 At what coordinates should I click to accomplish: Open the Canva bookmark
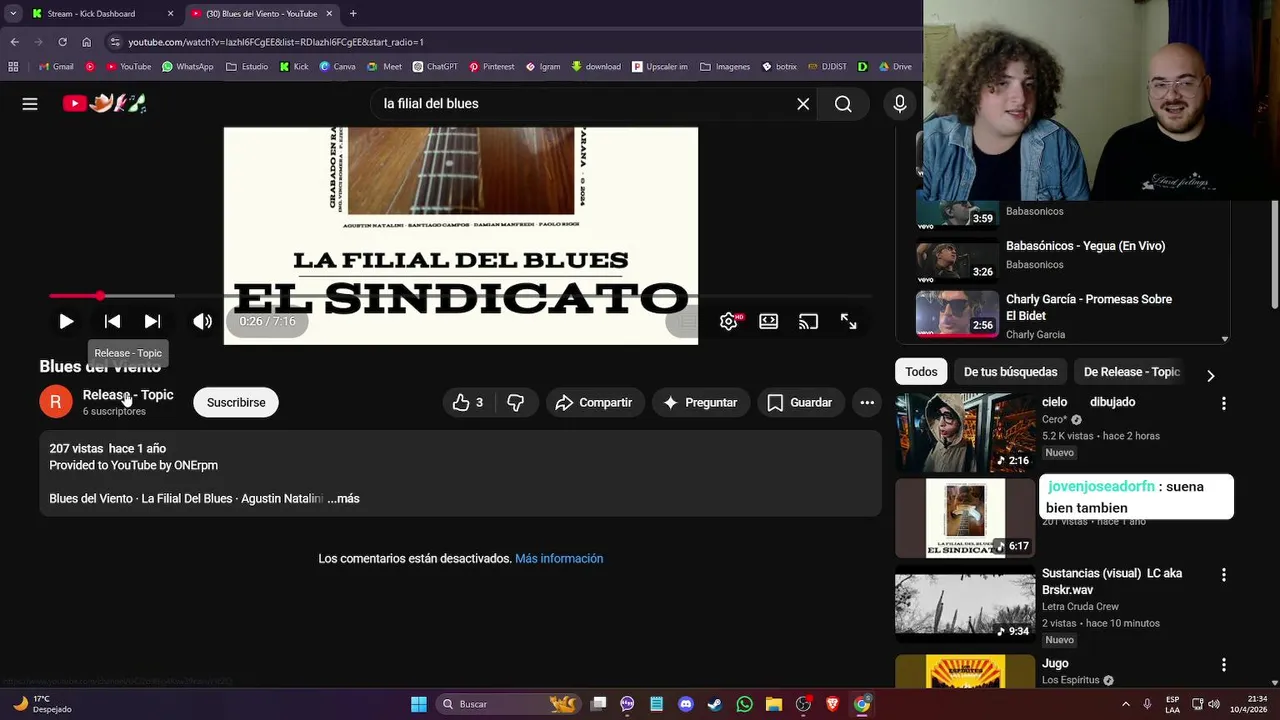coord(337,67)
